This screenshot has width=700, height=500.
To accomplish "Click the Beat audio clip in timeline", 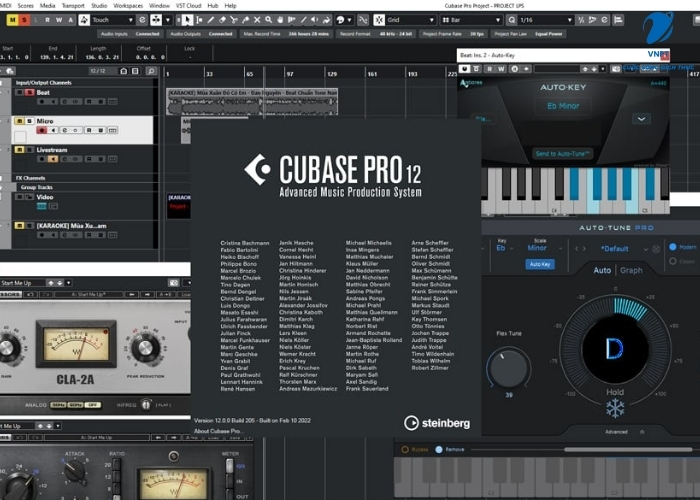I will (252, 101).
